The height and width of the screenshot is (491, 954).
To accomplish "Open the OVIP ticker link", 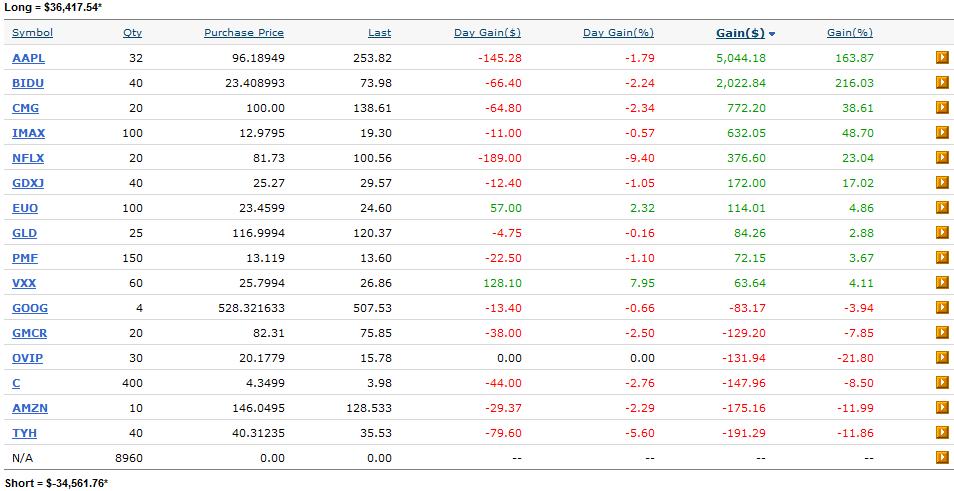I will point(27,358).
